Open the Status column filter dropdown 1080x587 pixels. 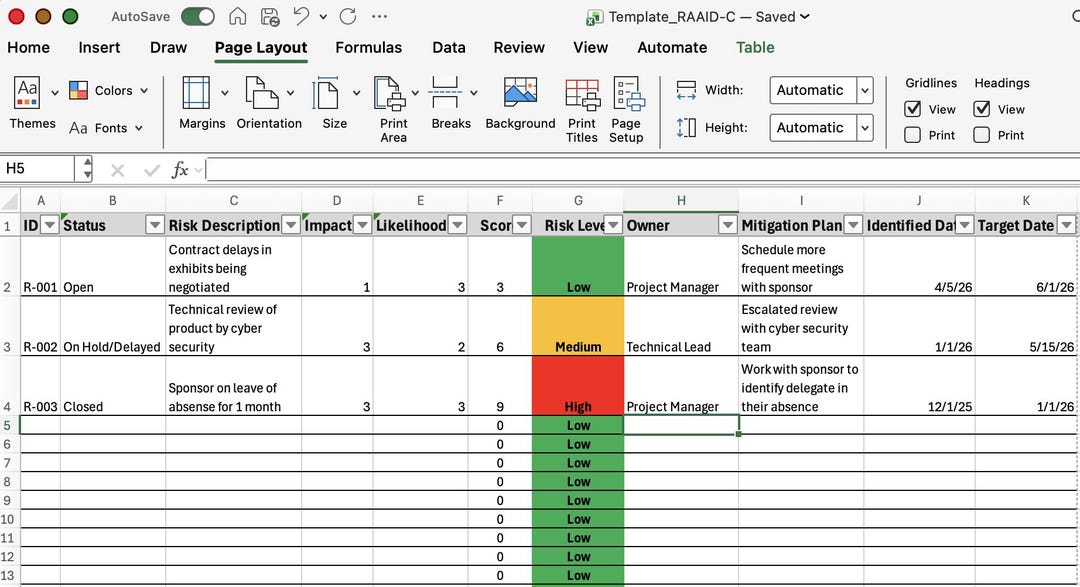(155, 225)
